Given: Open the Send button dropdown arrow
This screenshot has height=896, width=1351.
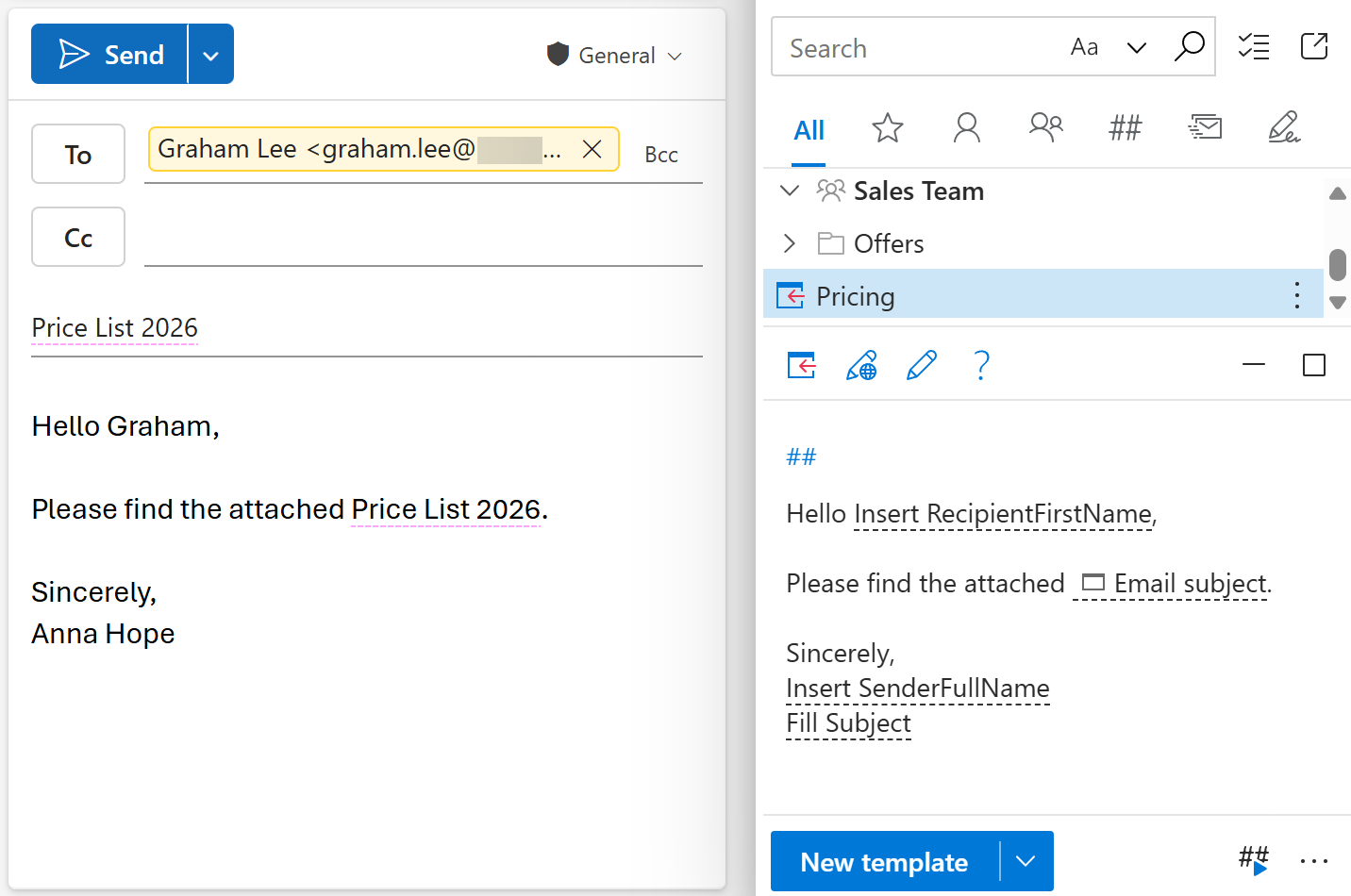Looking at the screenshot, I should pos(209,54).
